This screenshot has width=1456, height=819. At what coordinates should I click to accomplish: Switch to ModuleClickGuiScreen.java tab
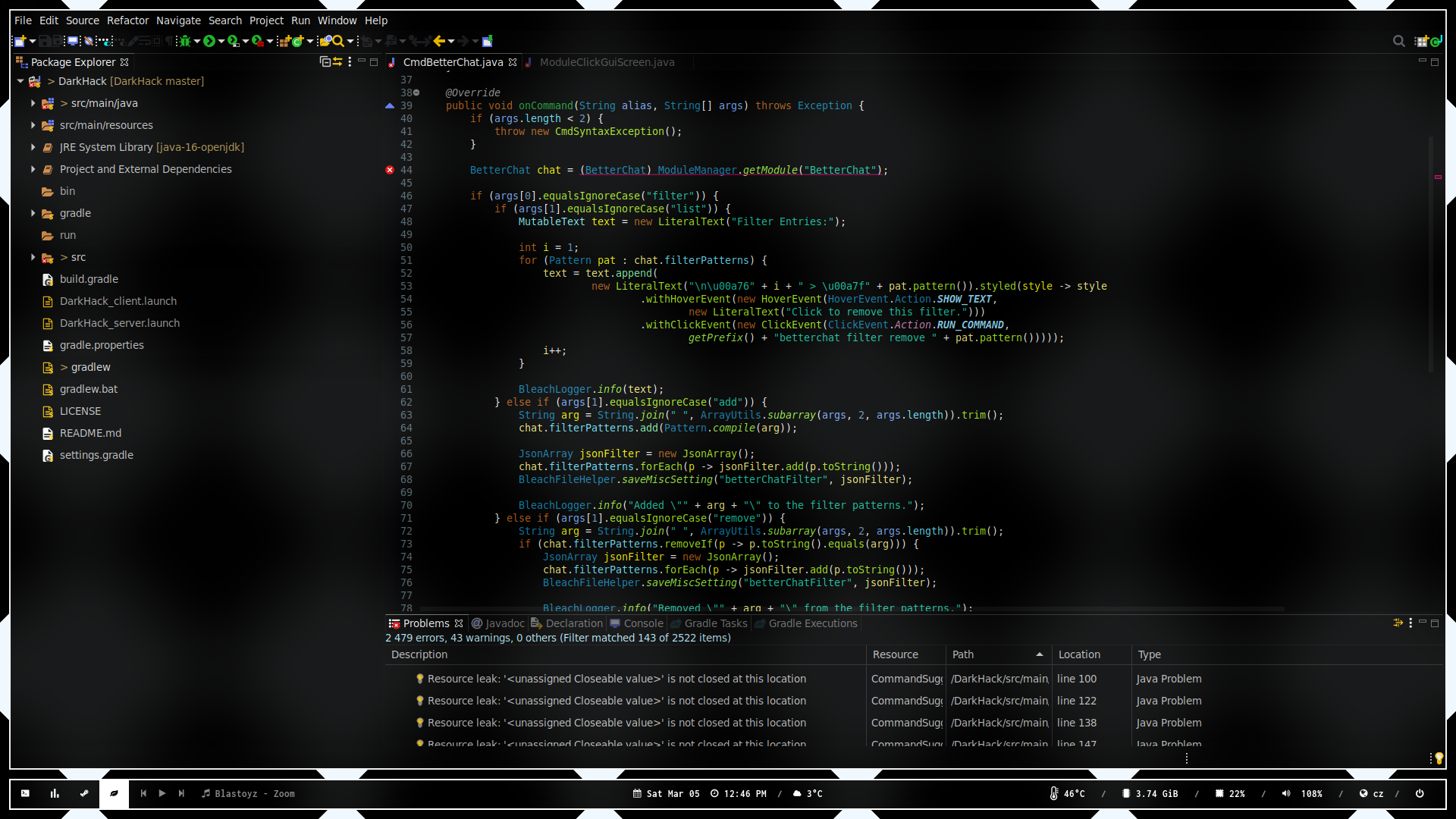[x=606, y=62]
